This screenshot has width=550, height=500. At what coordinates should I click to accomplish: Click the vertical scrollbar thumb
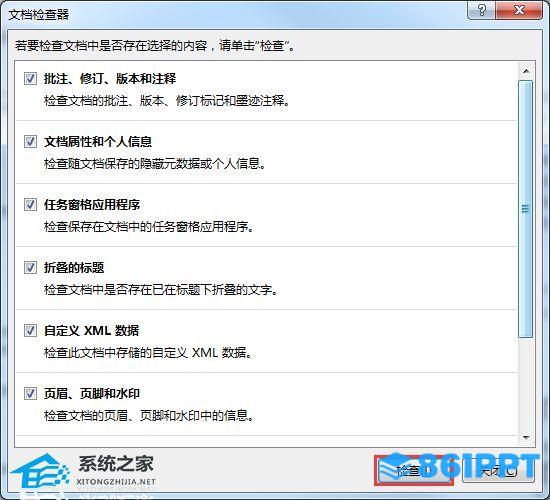(525, 209)
